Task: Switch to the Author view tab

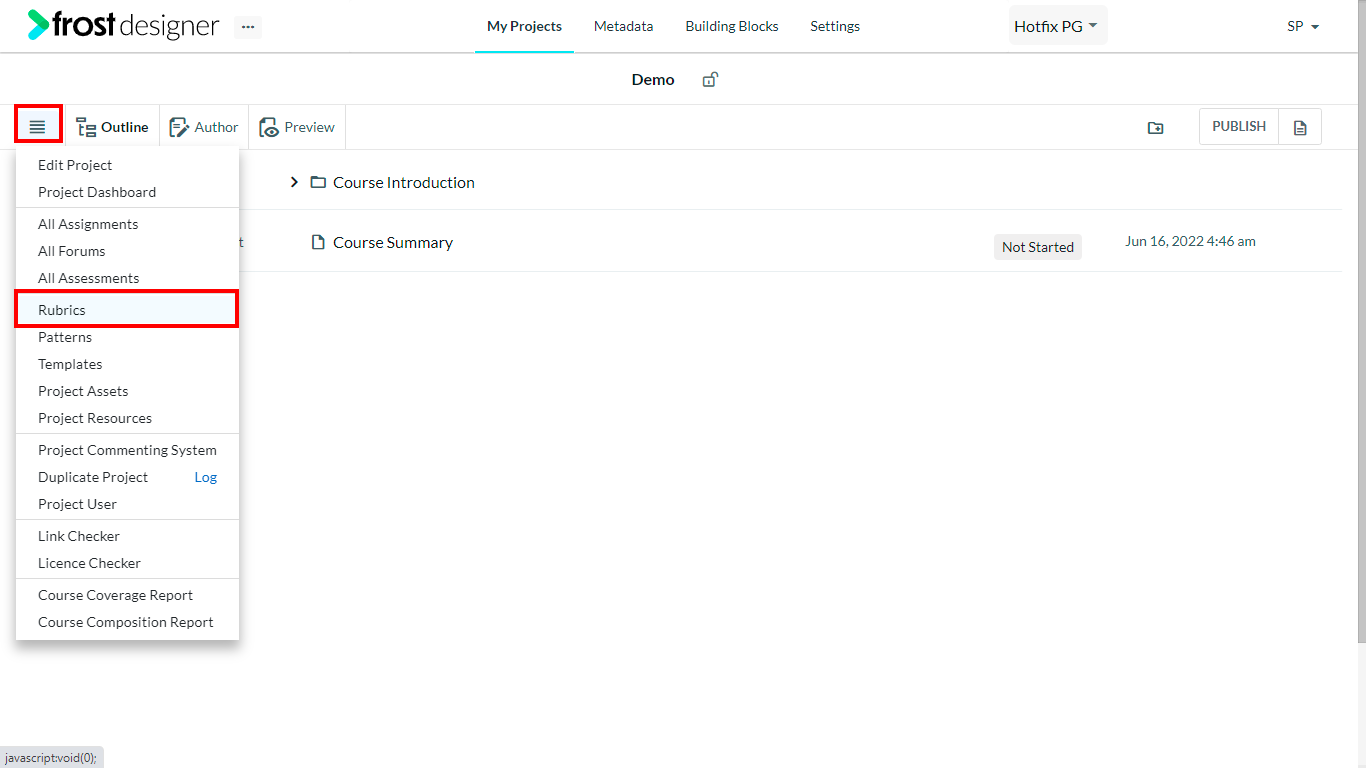Action: pyautogui.click(x=204, y=127)
